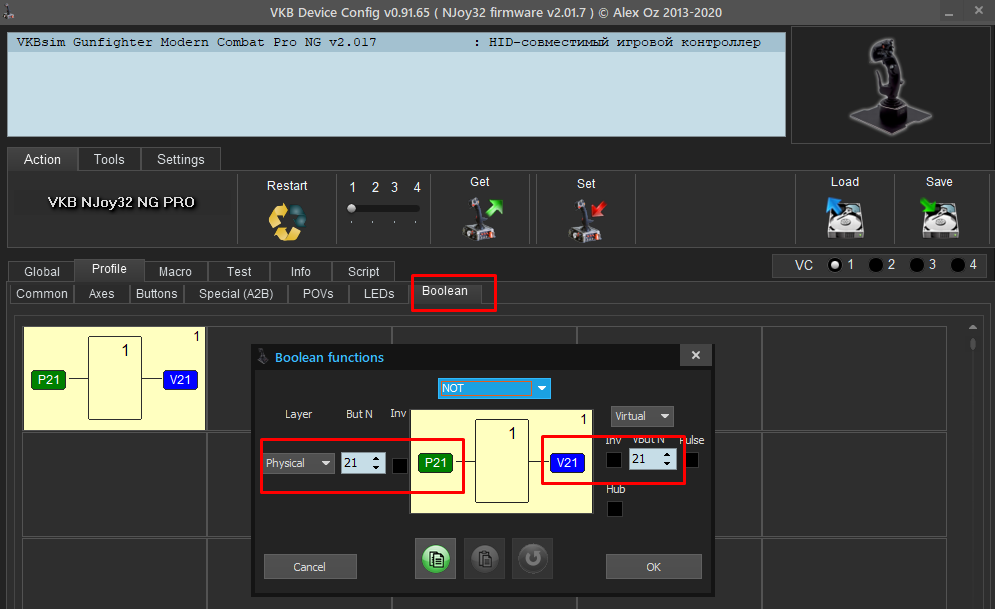Click the Get settings from joystick icon
The image size is (995, 609).
(x=482, y=218)
